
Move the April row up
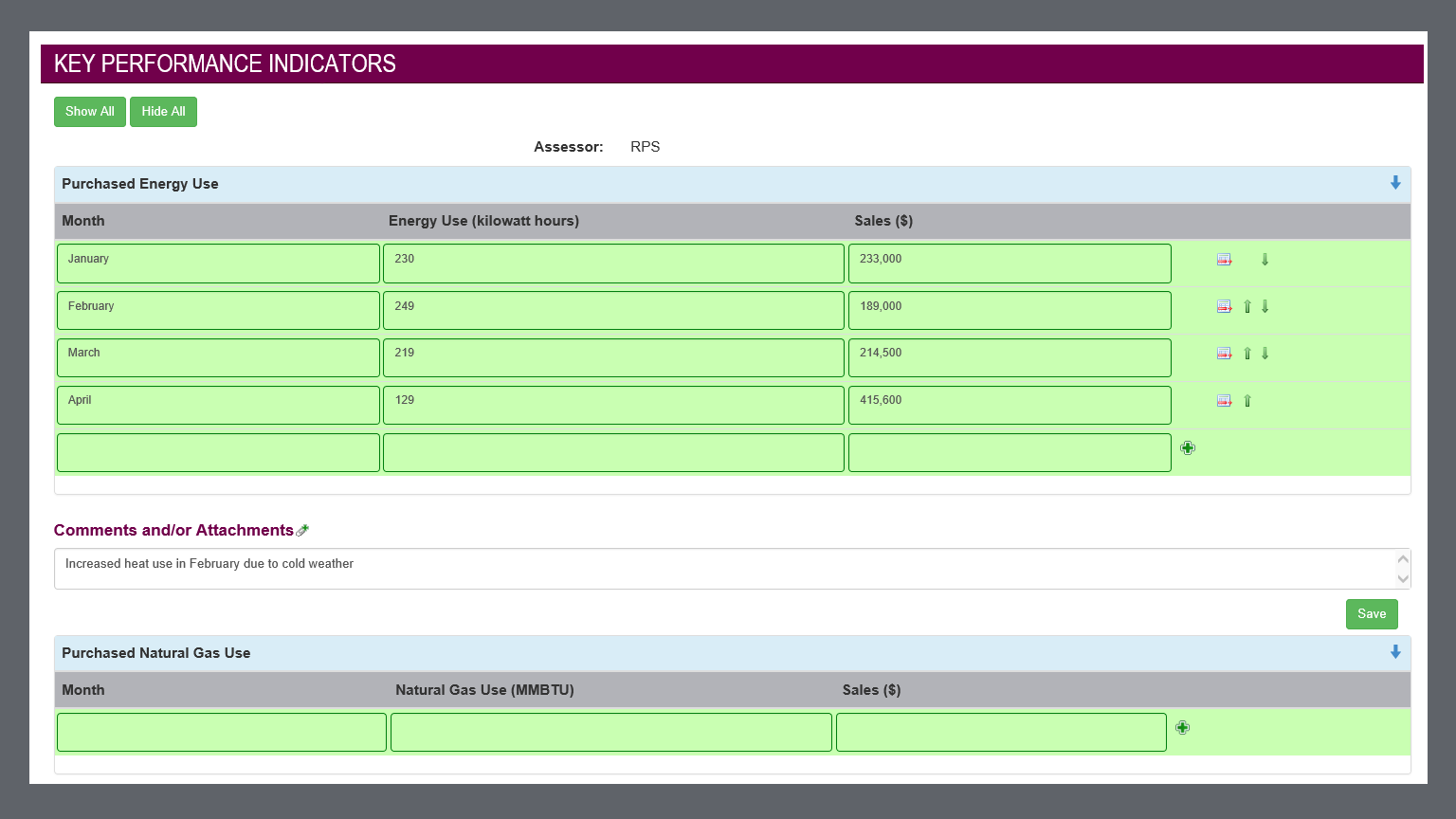pos(1247,401)
